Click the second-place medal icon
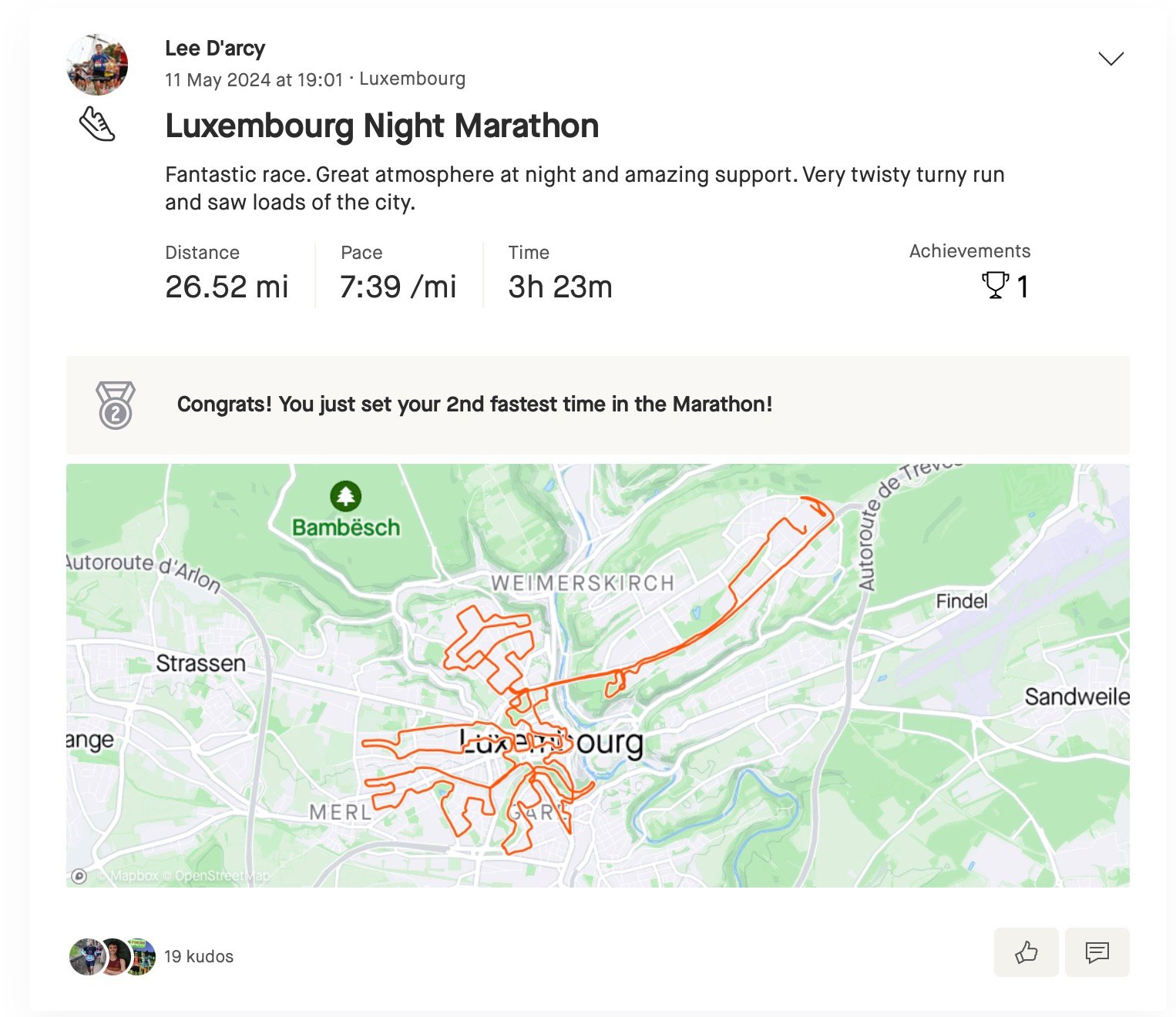 point(116,404)
